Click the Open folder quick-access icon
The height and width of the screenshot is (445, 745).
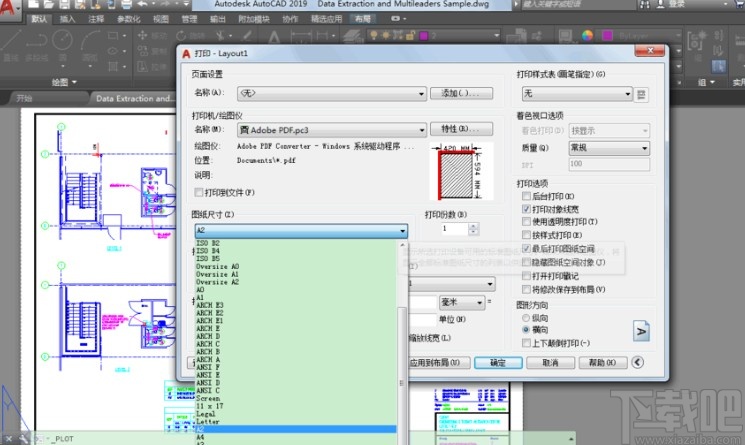tap(49, 4)
